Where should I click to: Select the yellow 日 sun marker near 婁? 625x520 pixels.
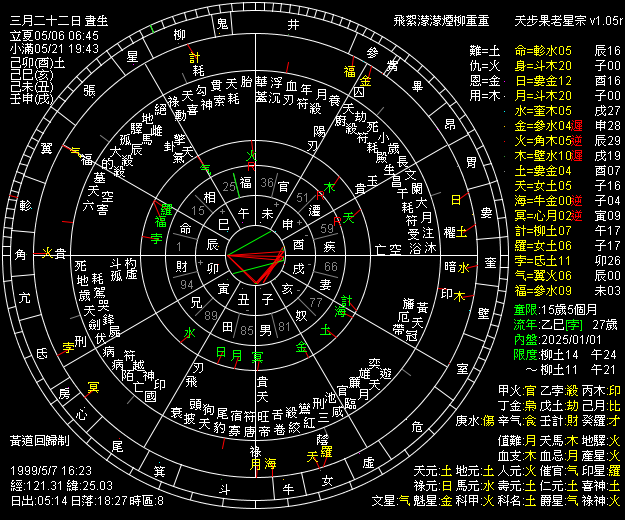click(458, 200)
